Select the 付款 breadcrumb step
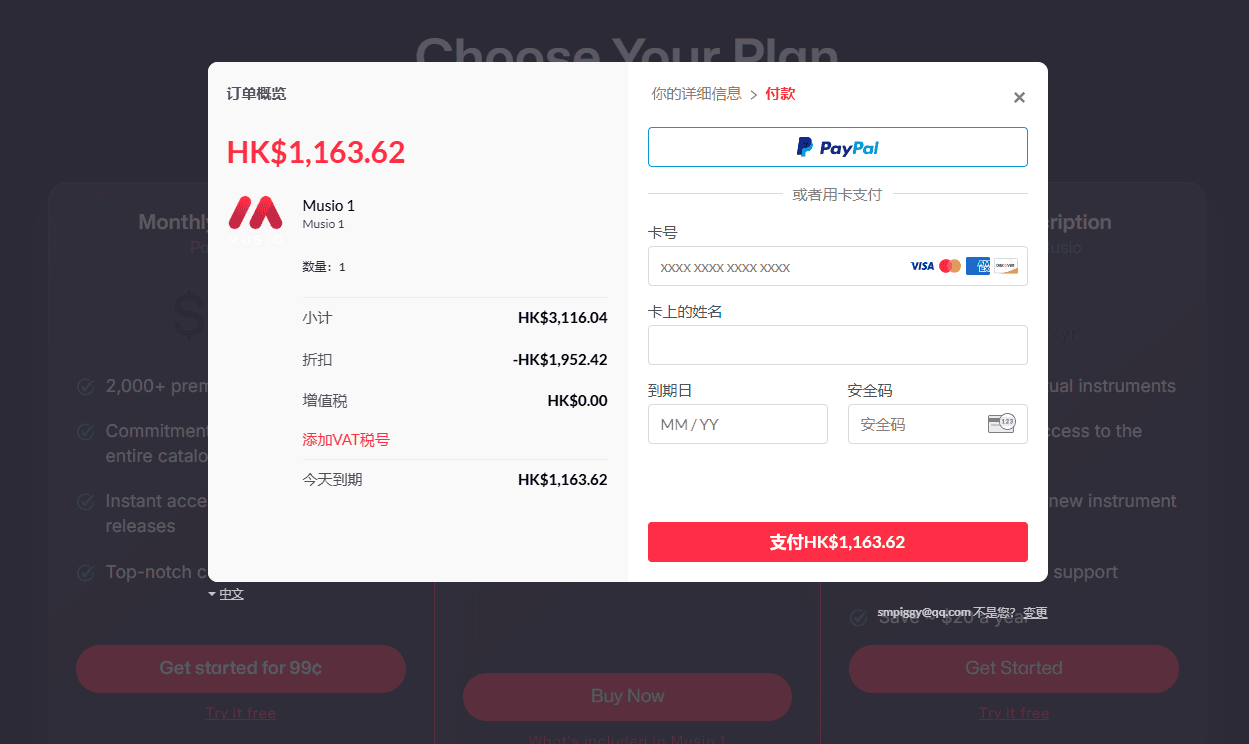The width and height of the screenshot is (1249, 744). coord(780,94)
